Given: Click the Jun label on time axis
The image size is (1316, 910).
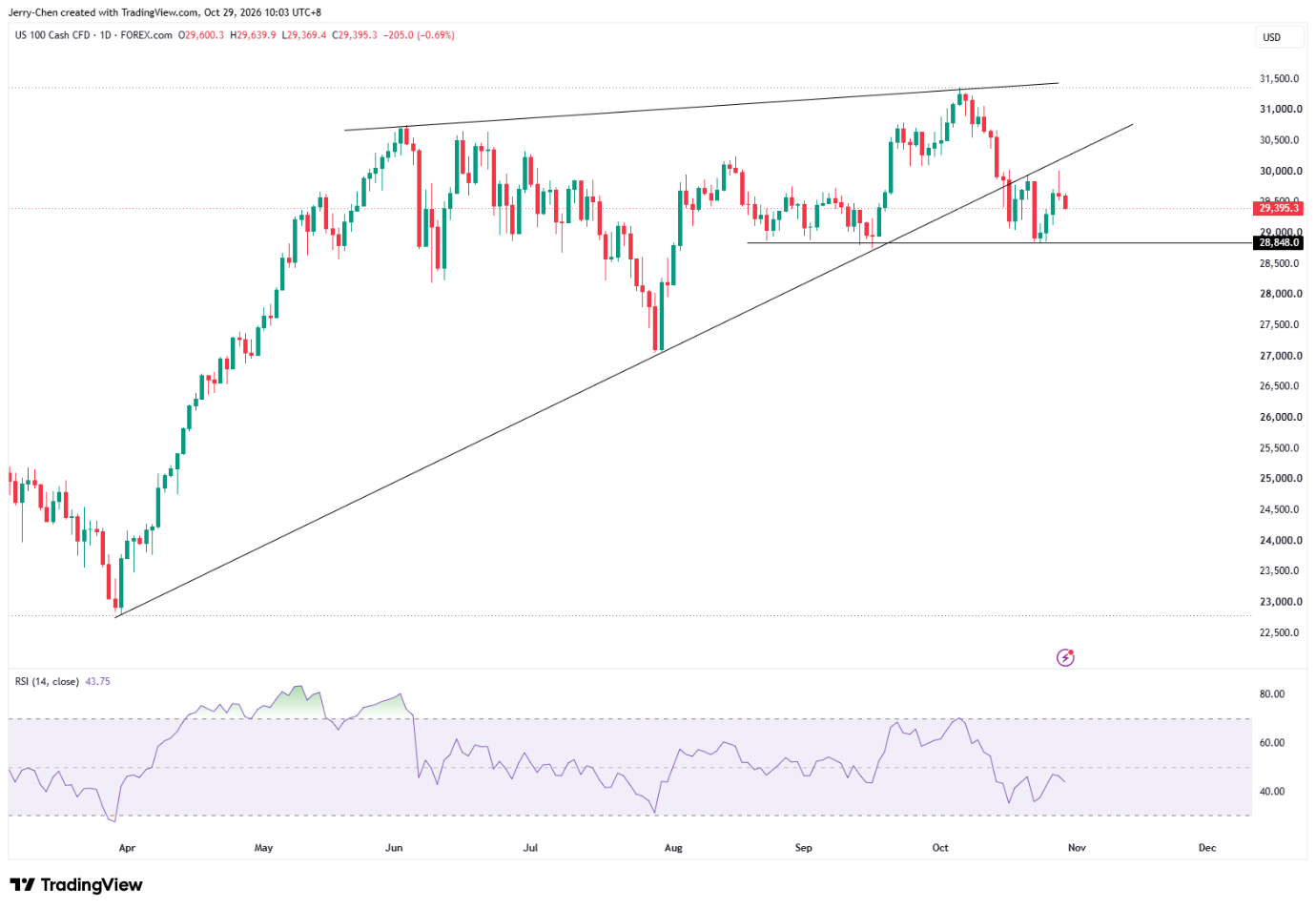Looking at the screenshot, I should click(394, 847).
